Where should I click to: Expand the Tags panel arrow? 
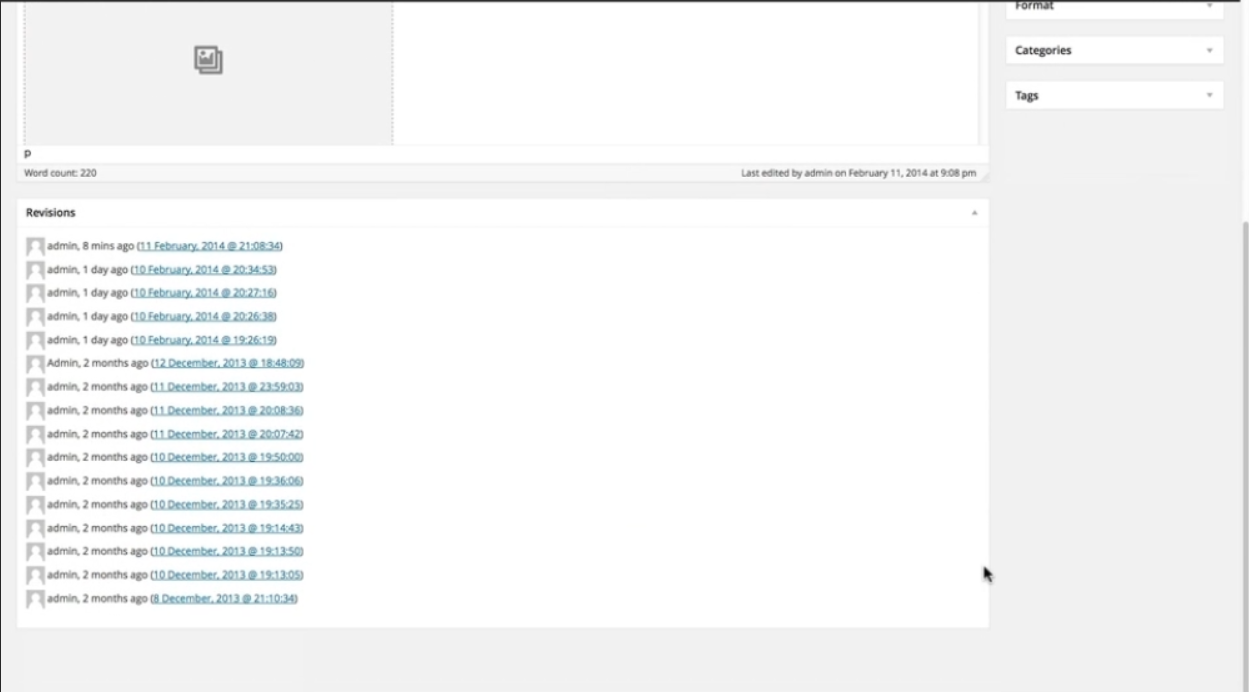click(1209, 96)
